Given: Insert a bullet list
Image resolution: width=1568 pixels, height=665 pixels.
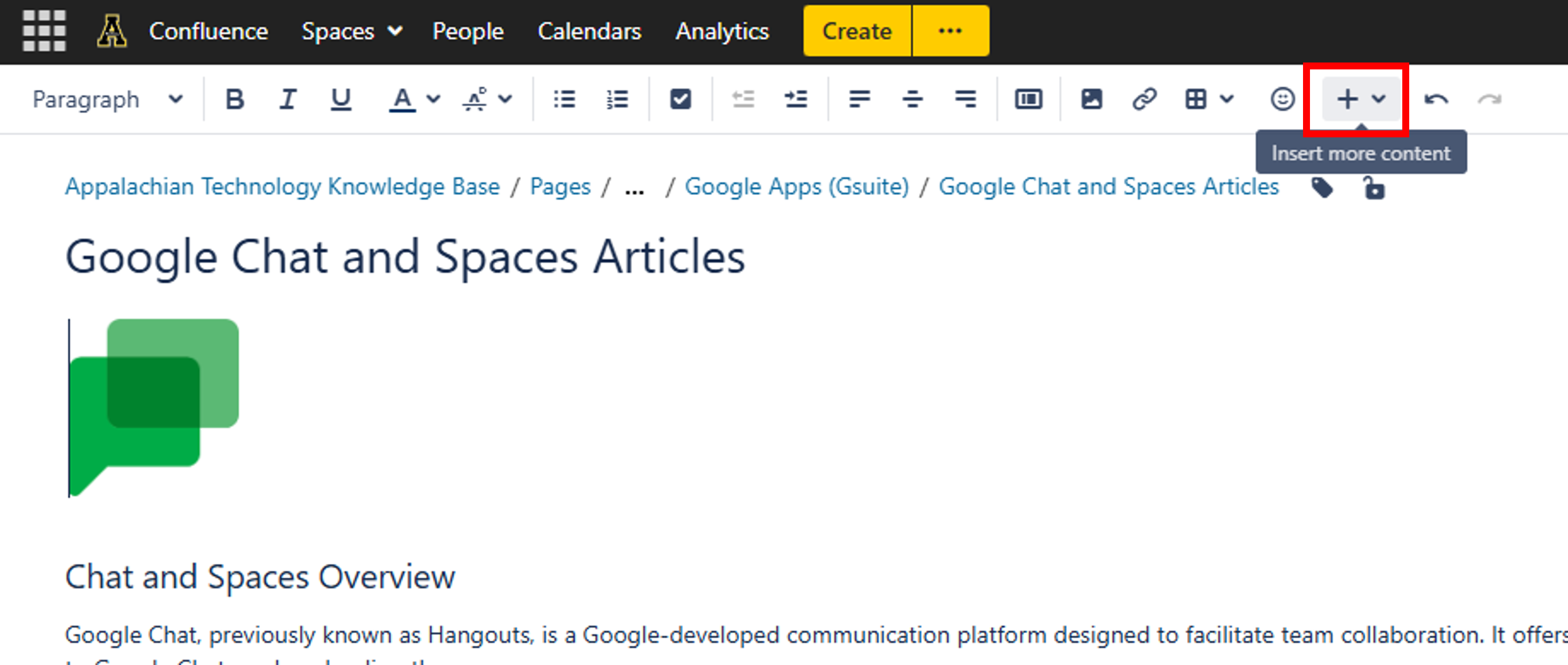Looking at the screenshot, I should click(x=564, y=99).
